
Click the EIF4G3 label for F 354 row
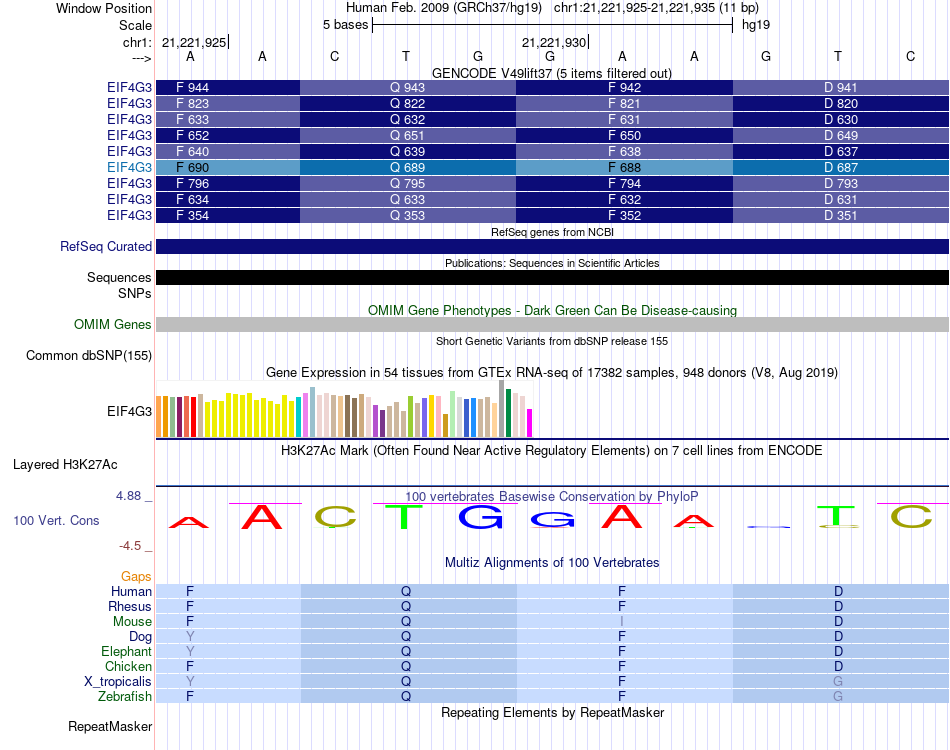point(129,215)
